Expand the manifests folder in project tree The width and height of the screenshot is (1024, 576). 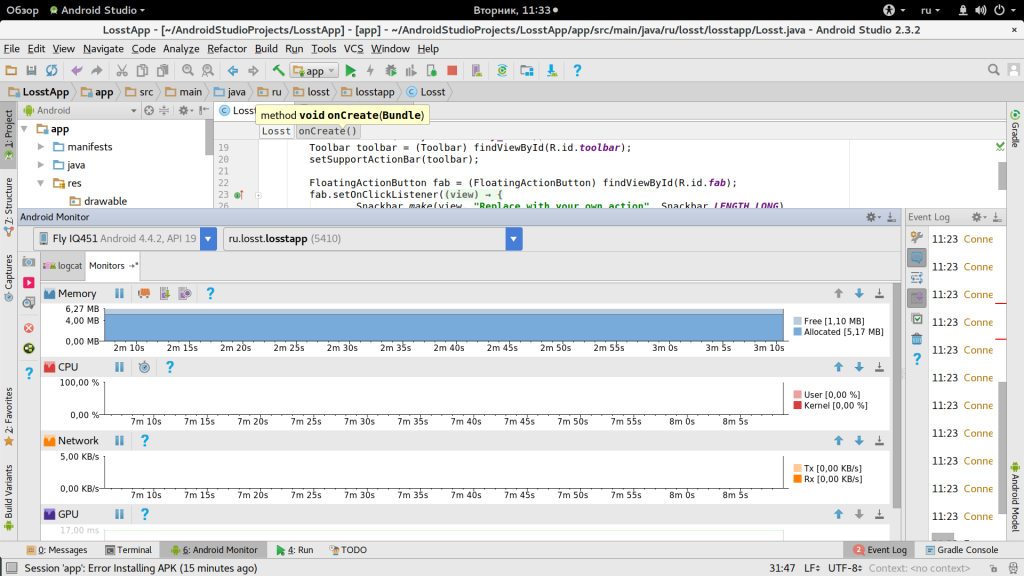42,147
